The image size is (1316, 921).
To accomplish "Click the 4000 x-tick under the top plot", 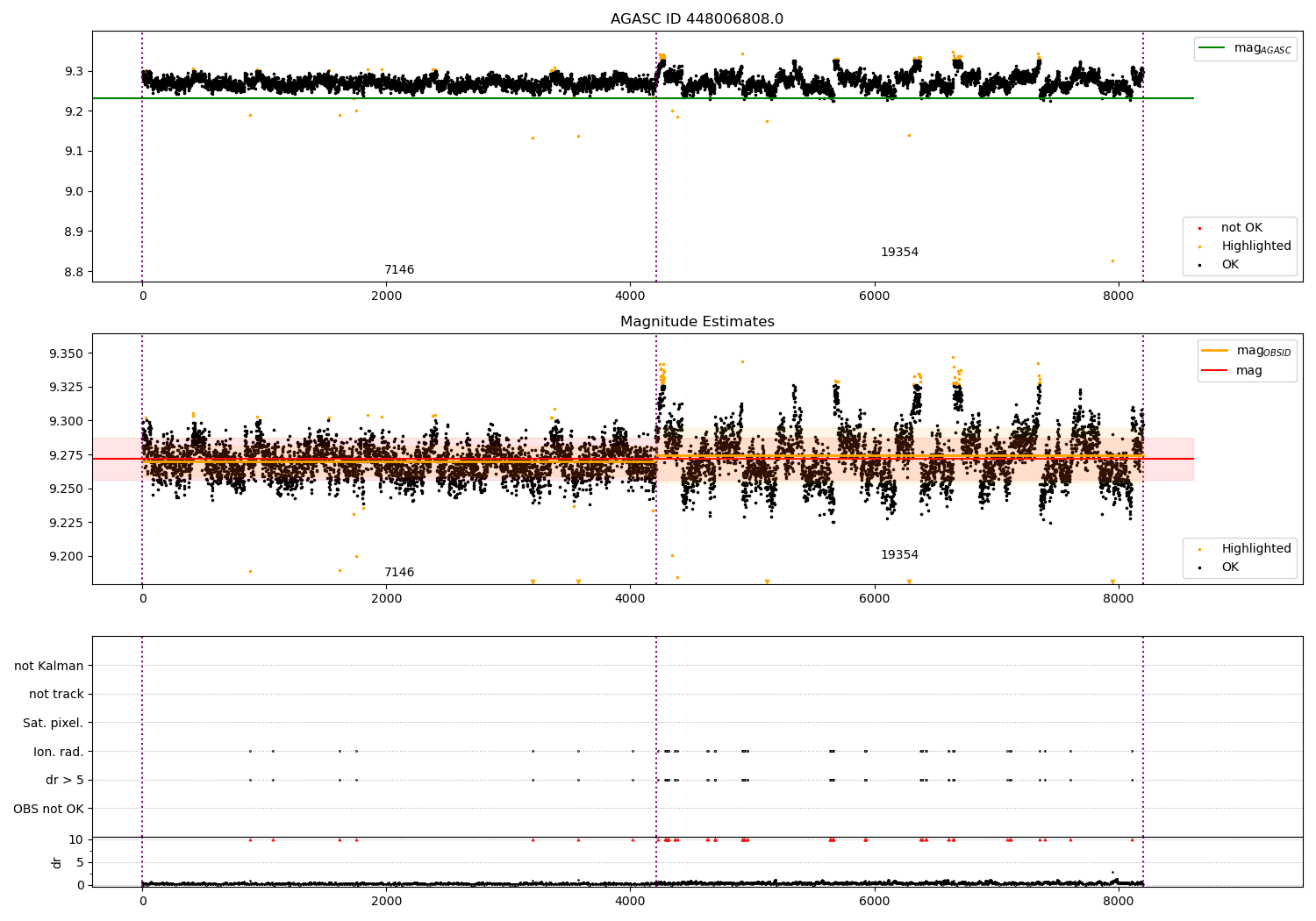I will click(631, 296).
